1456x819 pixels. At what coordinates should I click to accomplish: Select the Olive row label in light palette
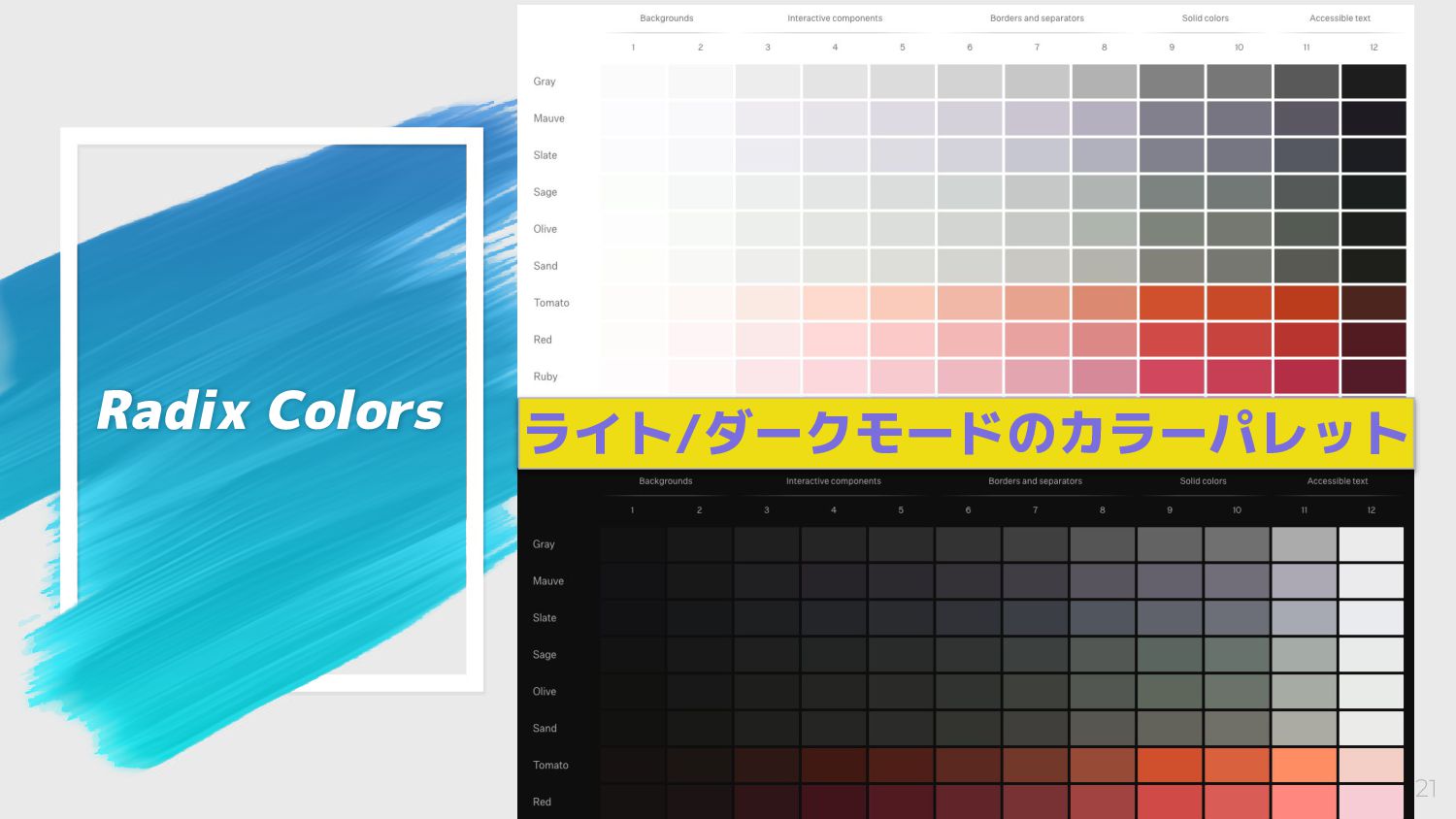546,229
